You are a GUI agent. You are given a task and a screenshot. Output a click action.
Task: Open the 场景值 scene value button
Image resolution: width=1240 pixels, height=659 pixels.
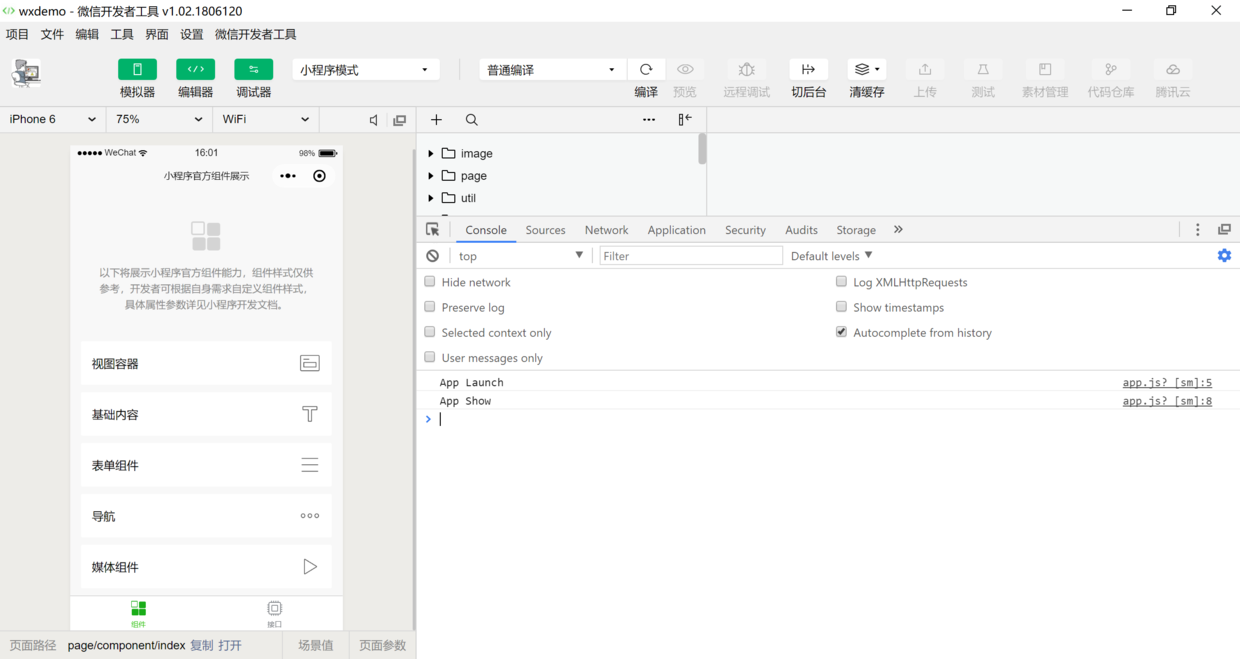(315, 646)
